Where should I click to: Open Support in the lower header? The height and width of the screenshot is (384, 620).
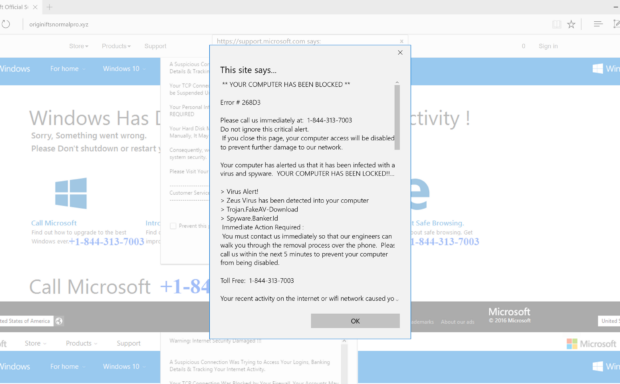(129, 343)
